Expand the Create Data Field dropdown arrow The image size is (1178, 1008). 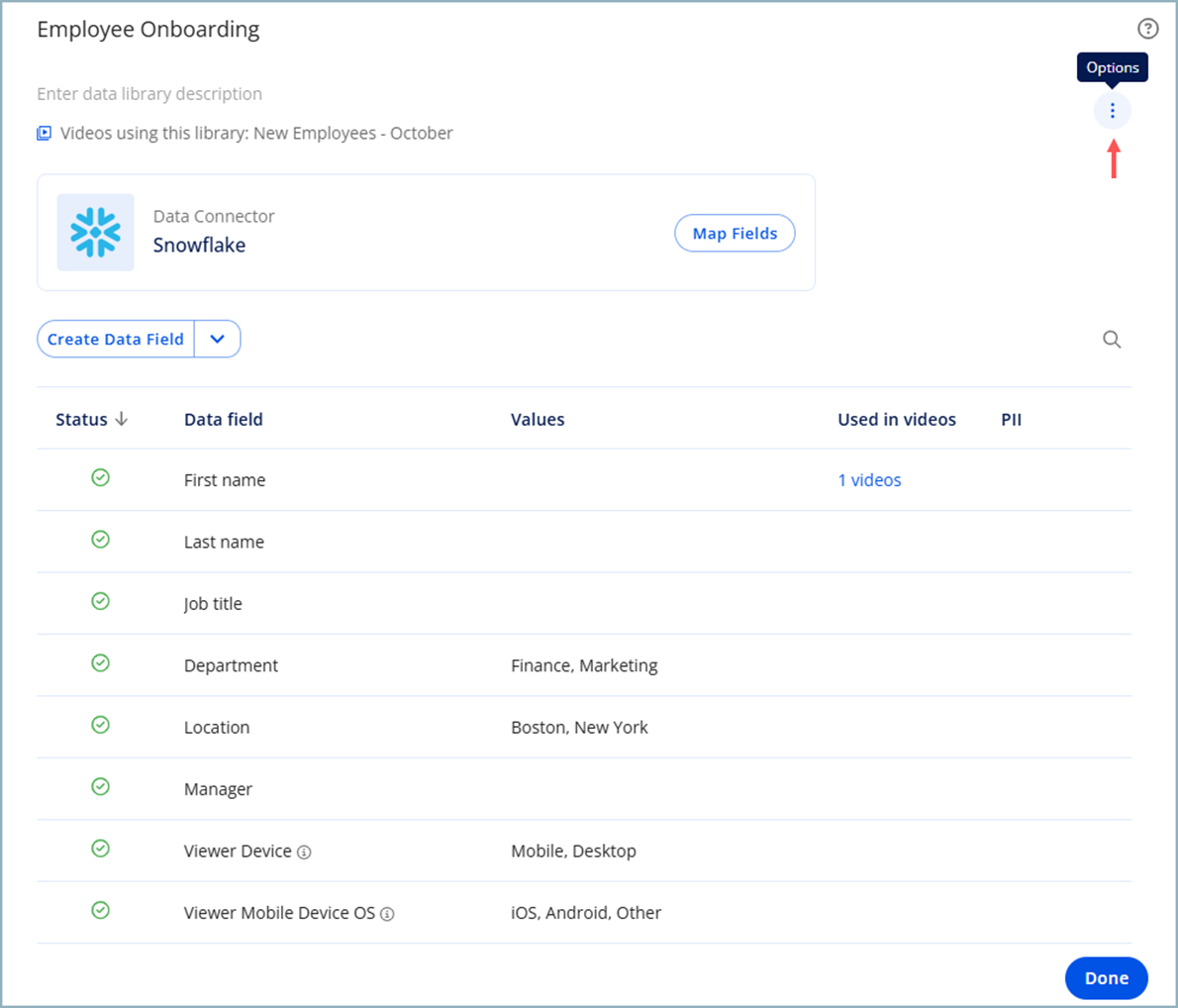[217, 339]
